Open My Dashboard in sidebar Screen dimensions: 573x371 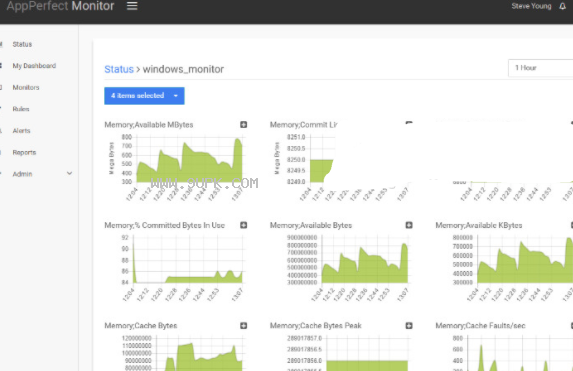point(34,66)
